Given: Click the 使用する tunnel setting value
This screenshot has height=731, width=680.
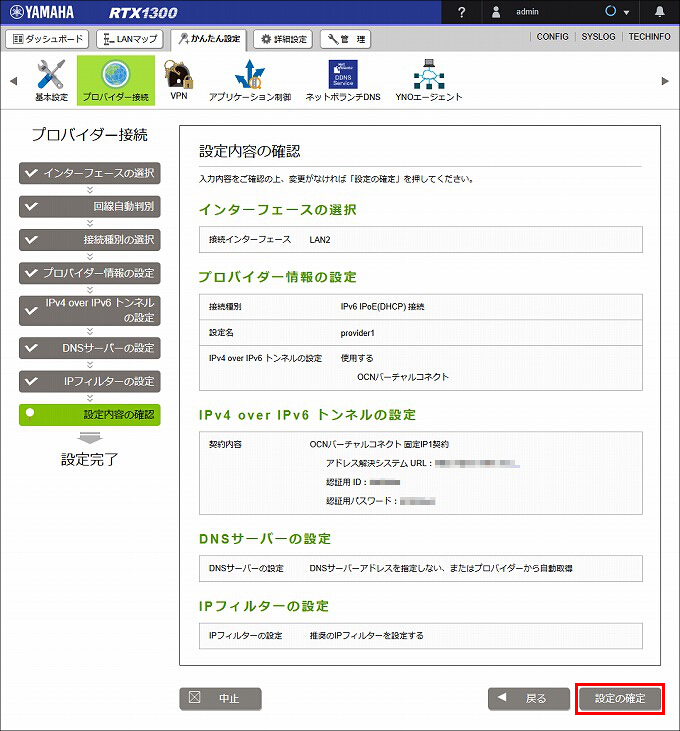Looking at the screenshot, I should tap(357, 358).
